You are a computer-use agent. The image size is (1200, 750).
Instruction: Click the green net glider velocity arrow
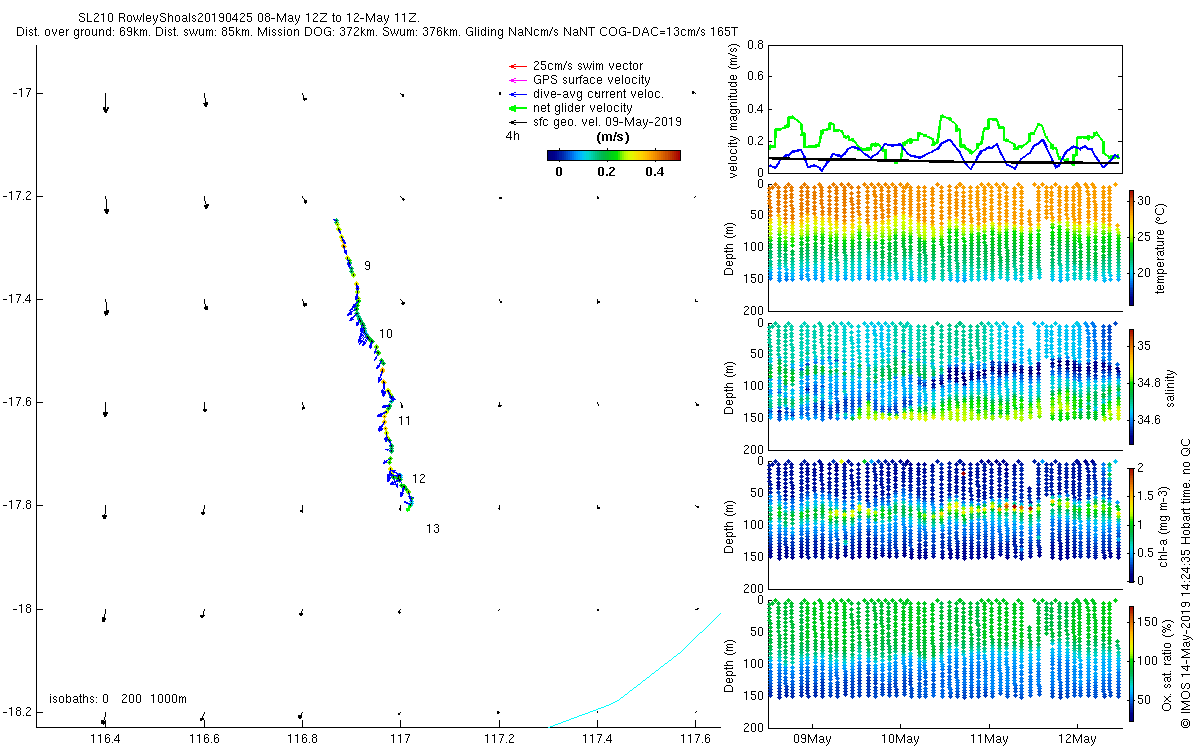coord(517,107)
